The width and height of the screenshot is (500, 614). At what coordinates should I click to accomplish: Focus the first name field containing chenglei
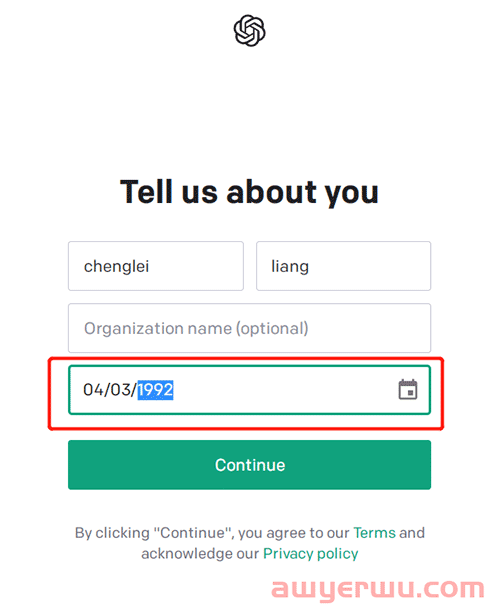tap(156, 266)
